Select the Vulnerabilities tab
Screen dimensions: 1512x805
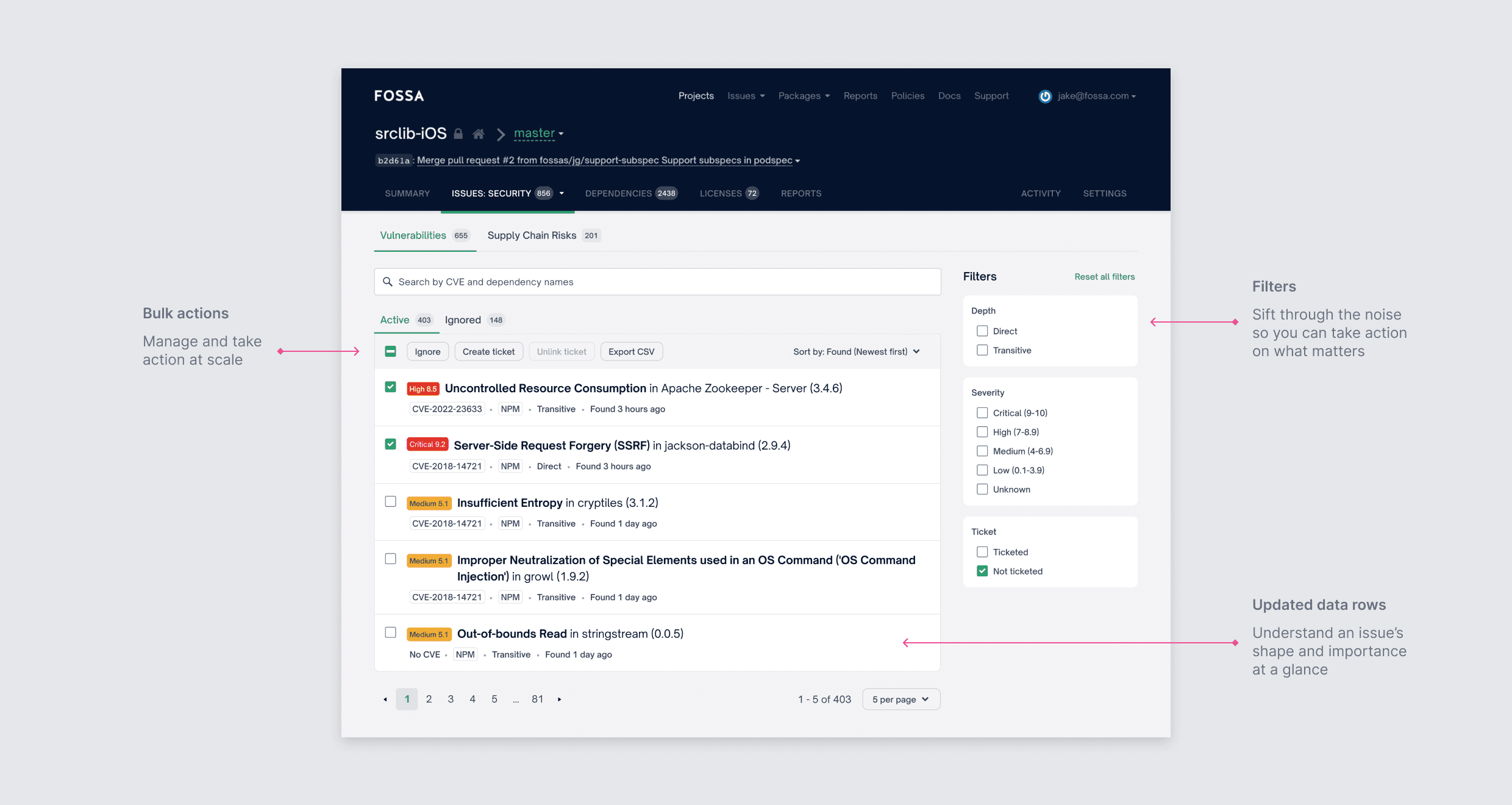coord(425,235)
